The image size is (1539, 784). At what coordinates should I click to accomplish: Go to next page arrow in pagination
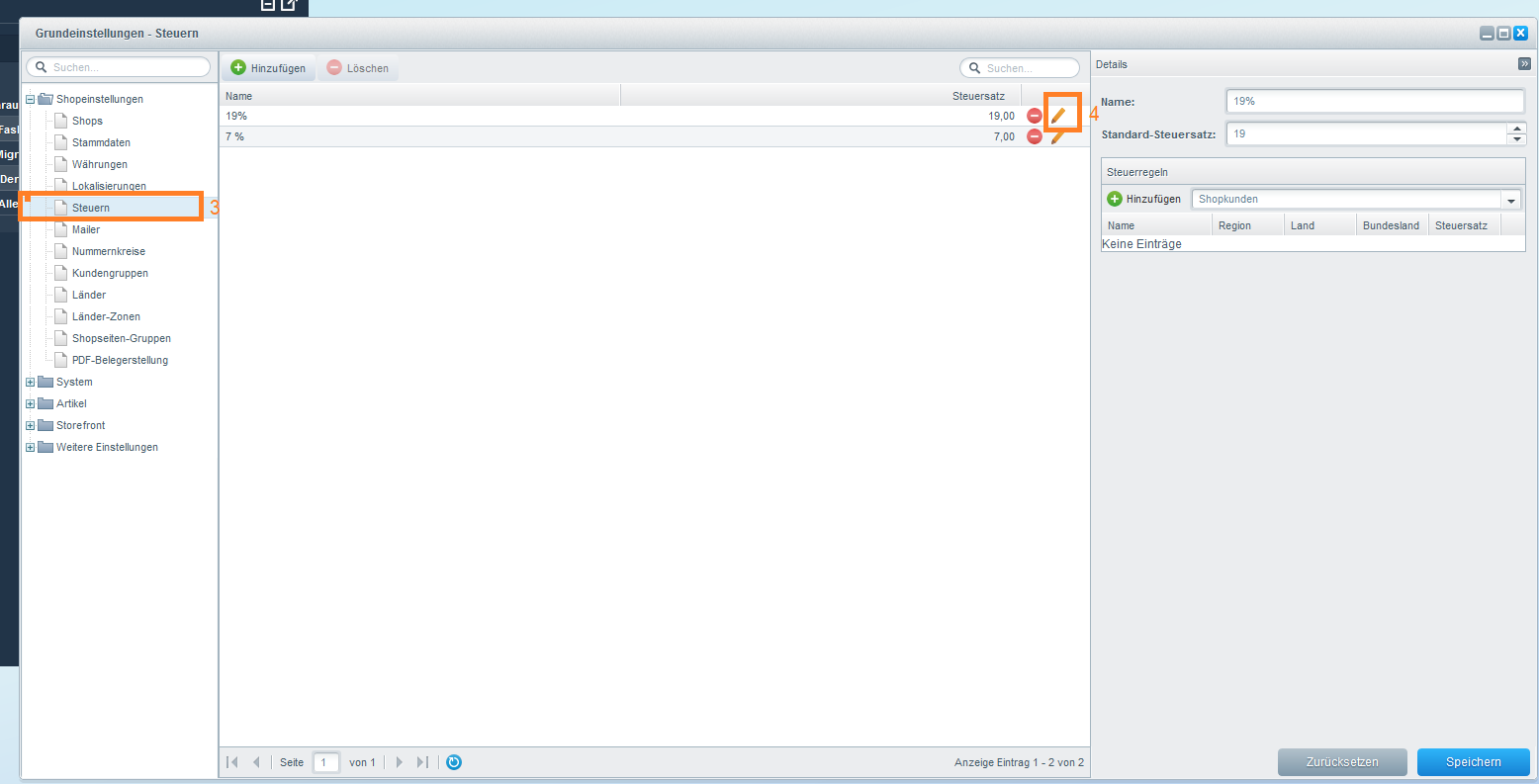point(400,762)
